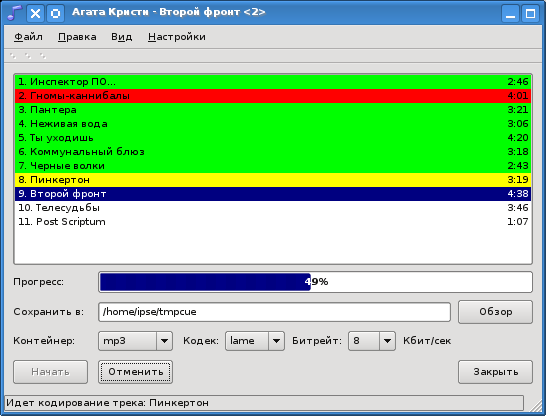Click duration 1:07 of Post Scriptum
The width and height of the screenshot is (546, 416).
pyautogui.click(x=518, y=222)
